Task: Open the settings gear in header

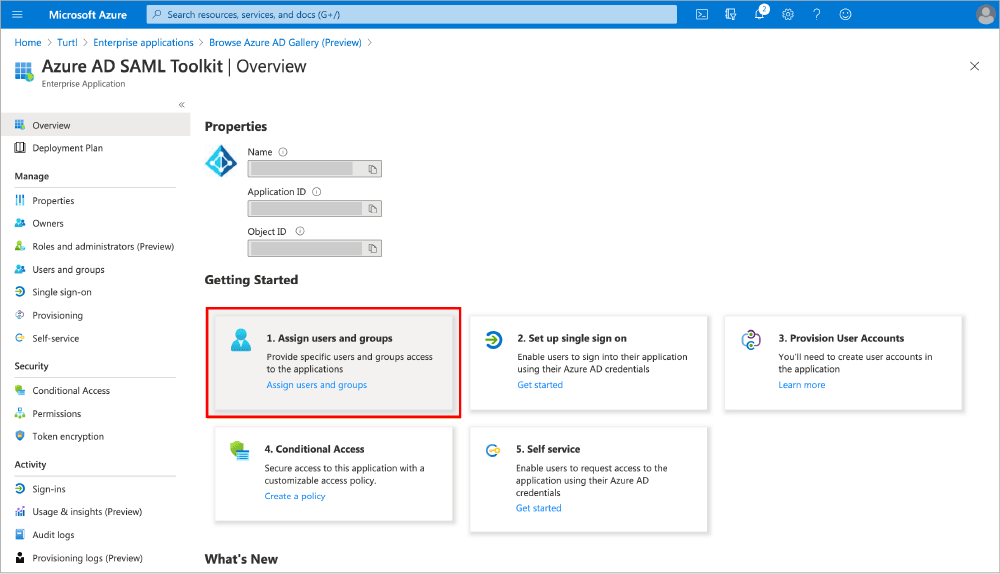Action: [x=788, y=14]
